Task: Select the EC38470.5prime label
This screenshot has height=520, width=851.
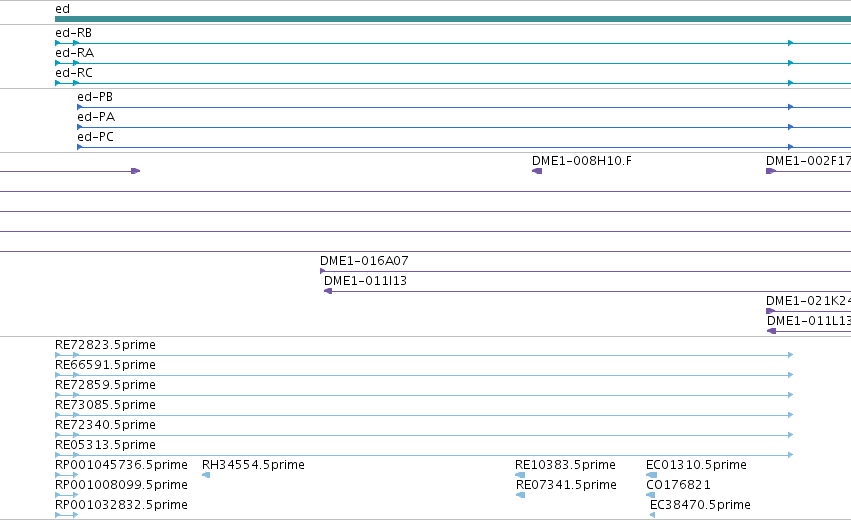Action: 700,505
